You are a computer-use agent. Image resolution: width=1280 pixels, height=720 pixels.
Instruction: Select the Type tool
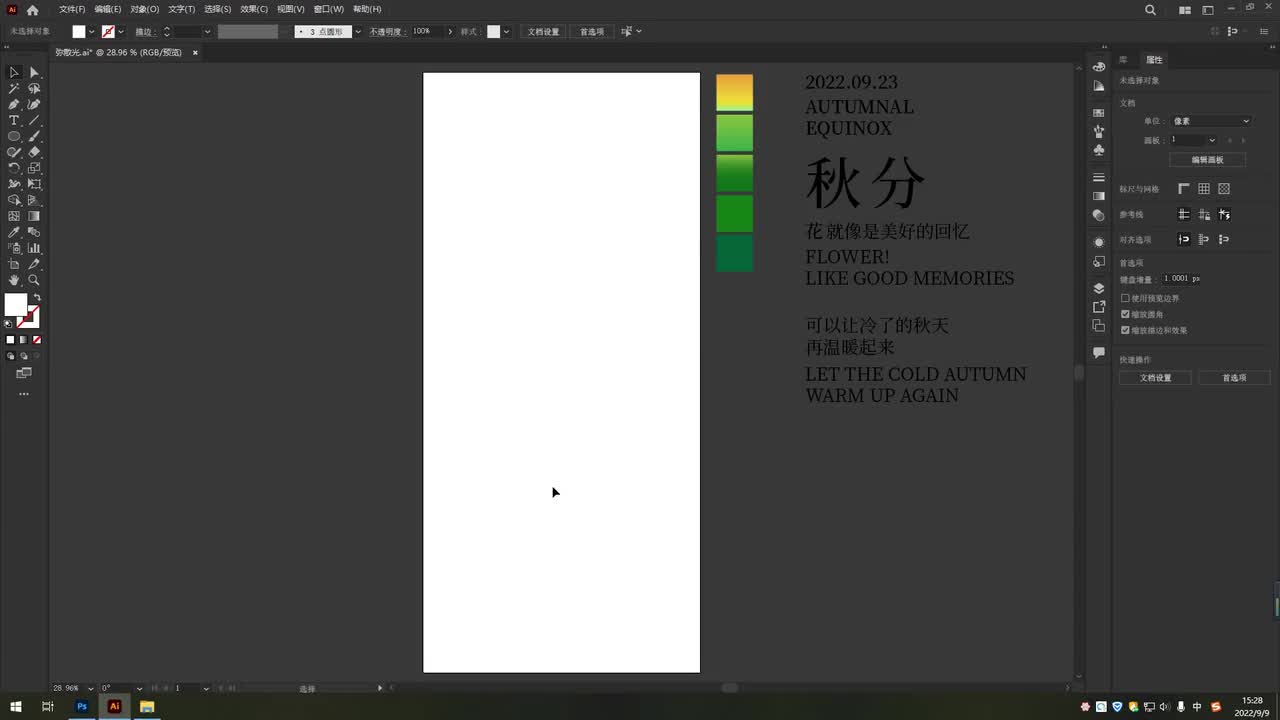click(x=14, y=120)
